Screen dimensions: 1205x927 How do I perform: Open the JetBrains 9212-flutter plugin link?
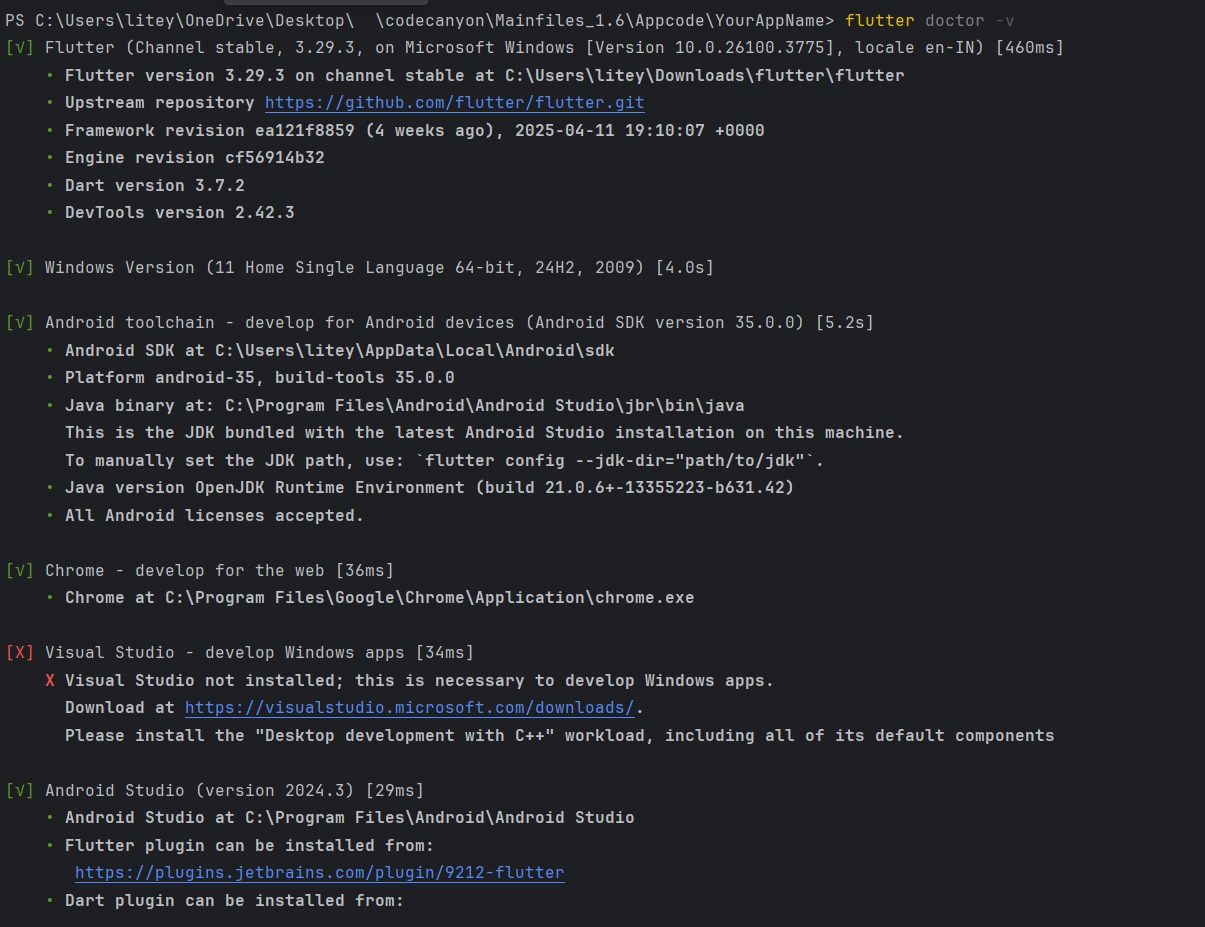click(x=320, y=873)
